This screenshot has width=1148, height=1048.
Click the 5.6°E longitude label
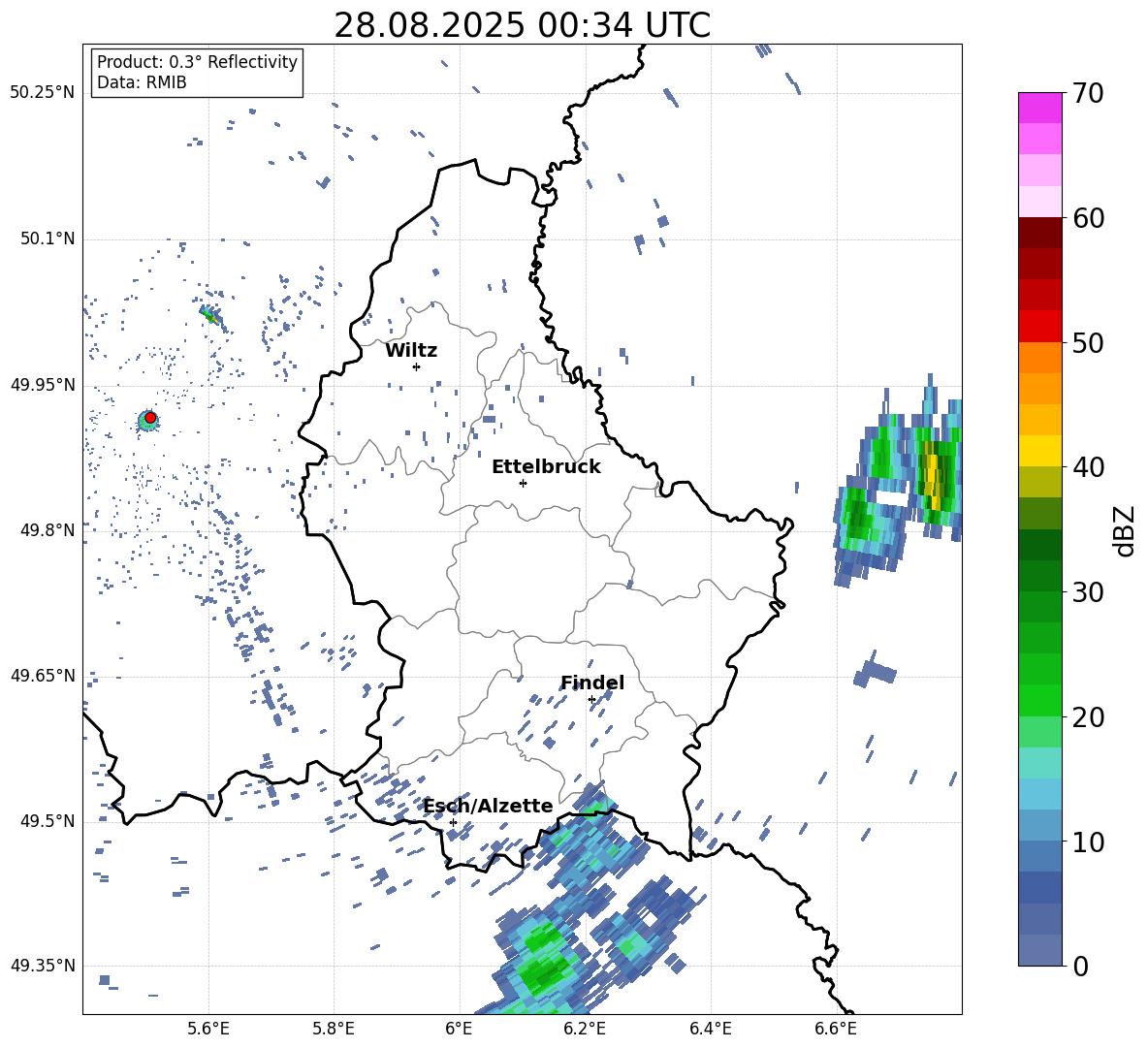click(207, 1029)
